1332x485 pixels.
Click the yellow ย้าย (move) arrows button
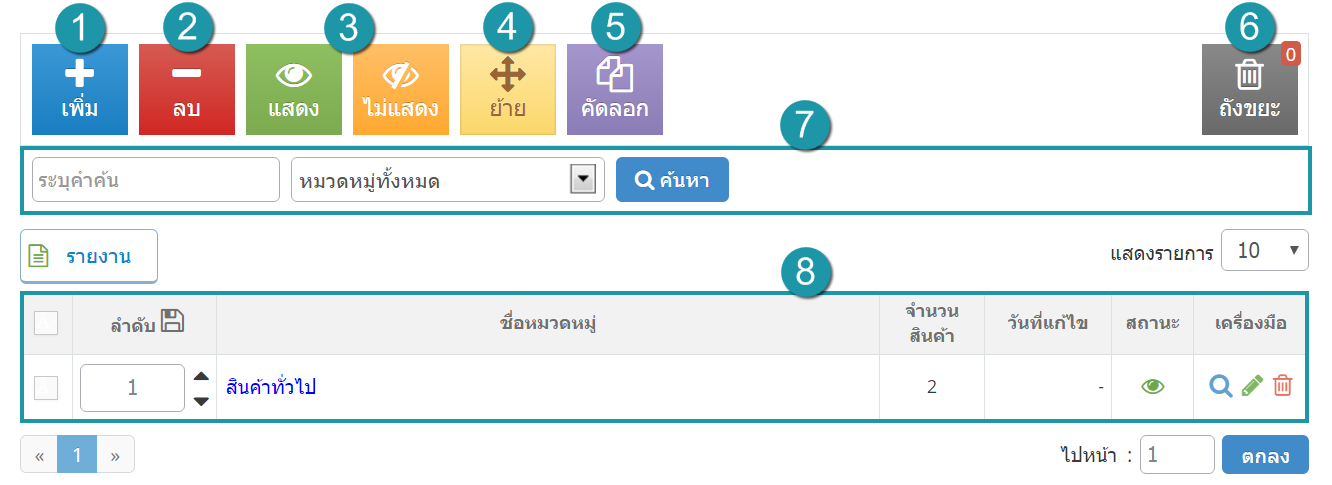tap(508, 89)
